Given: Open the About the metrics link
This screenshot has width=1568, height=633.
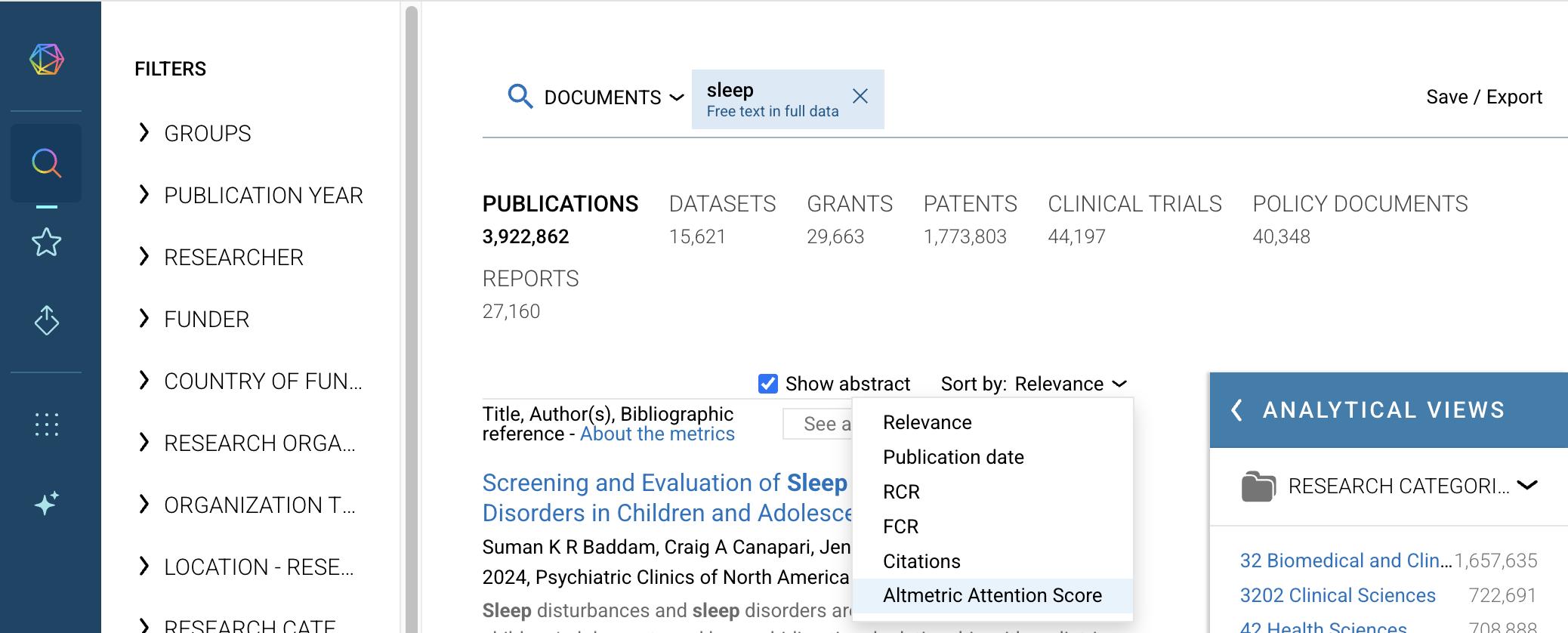Looking at the screenshot, I should point(657,434).
